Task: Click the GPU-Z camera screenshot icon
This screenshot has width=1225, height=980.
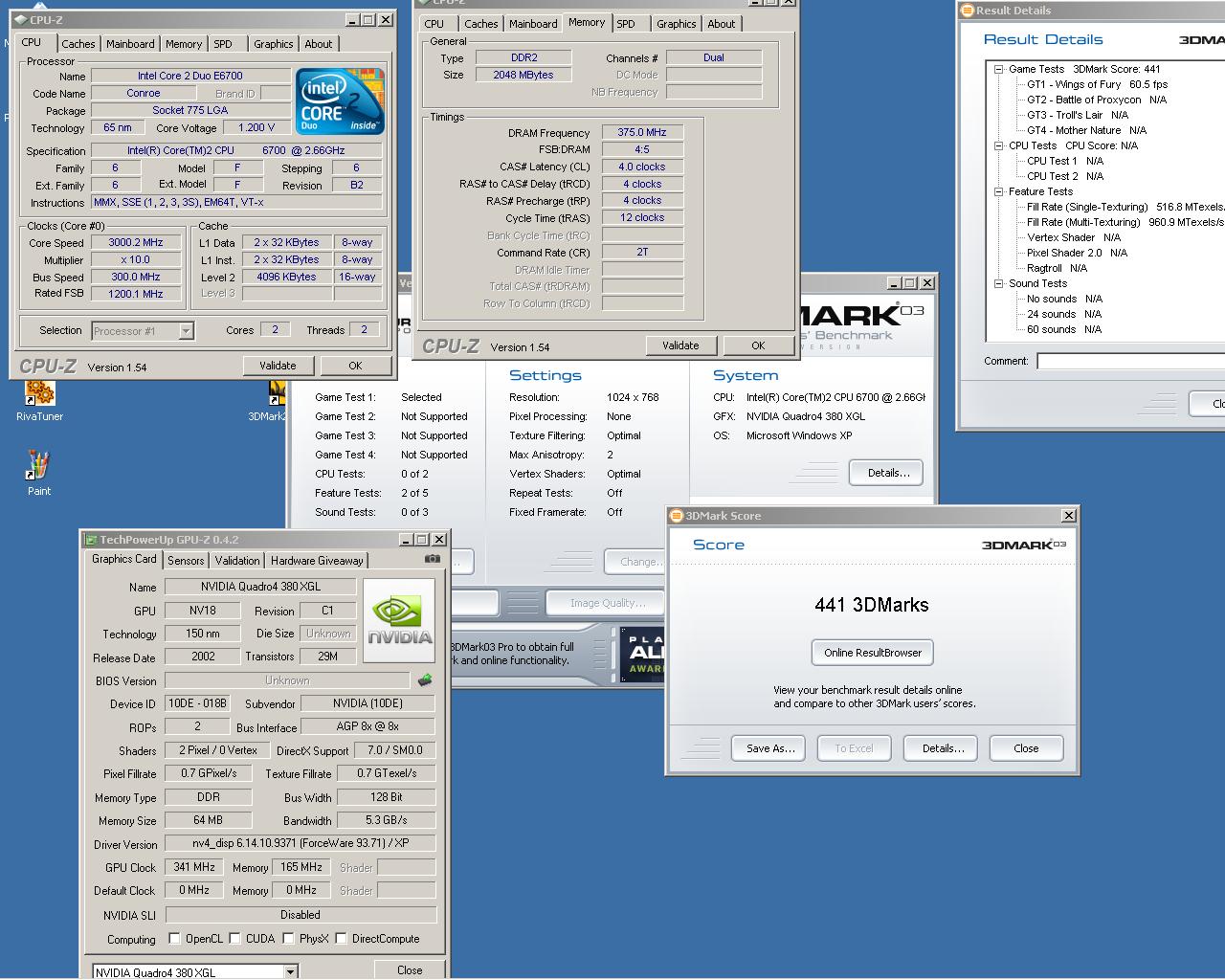Action: 433,559
